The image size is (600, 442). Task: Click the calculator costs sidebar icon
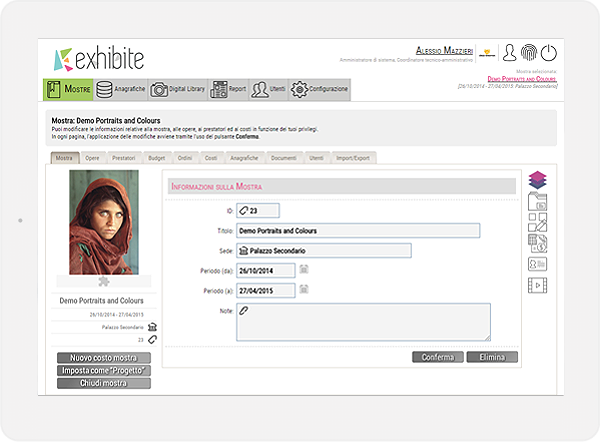coord(538,244)
